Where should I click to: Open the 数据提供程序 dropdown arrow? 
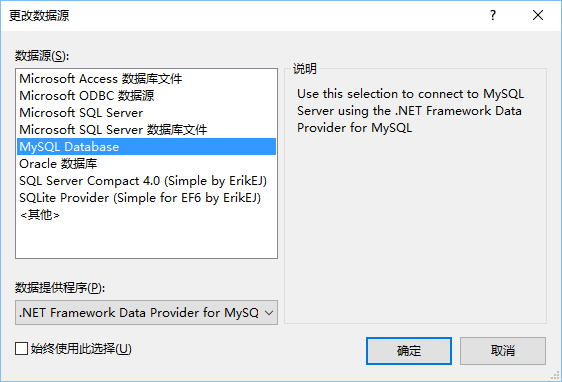[269, 313]
